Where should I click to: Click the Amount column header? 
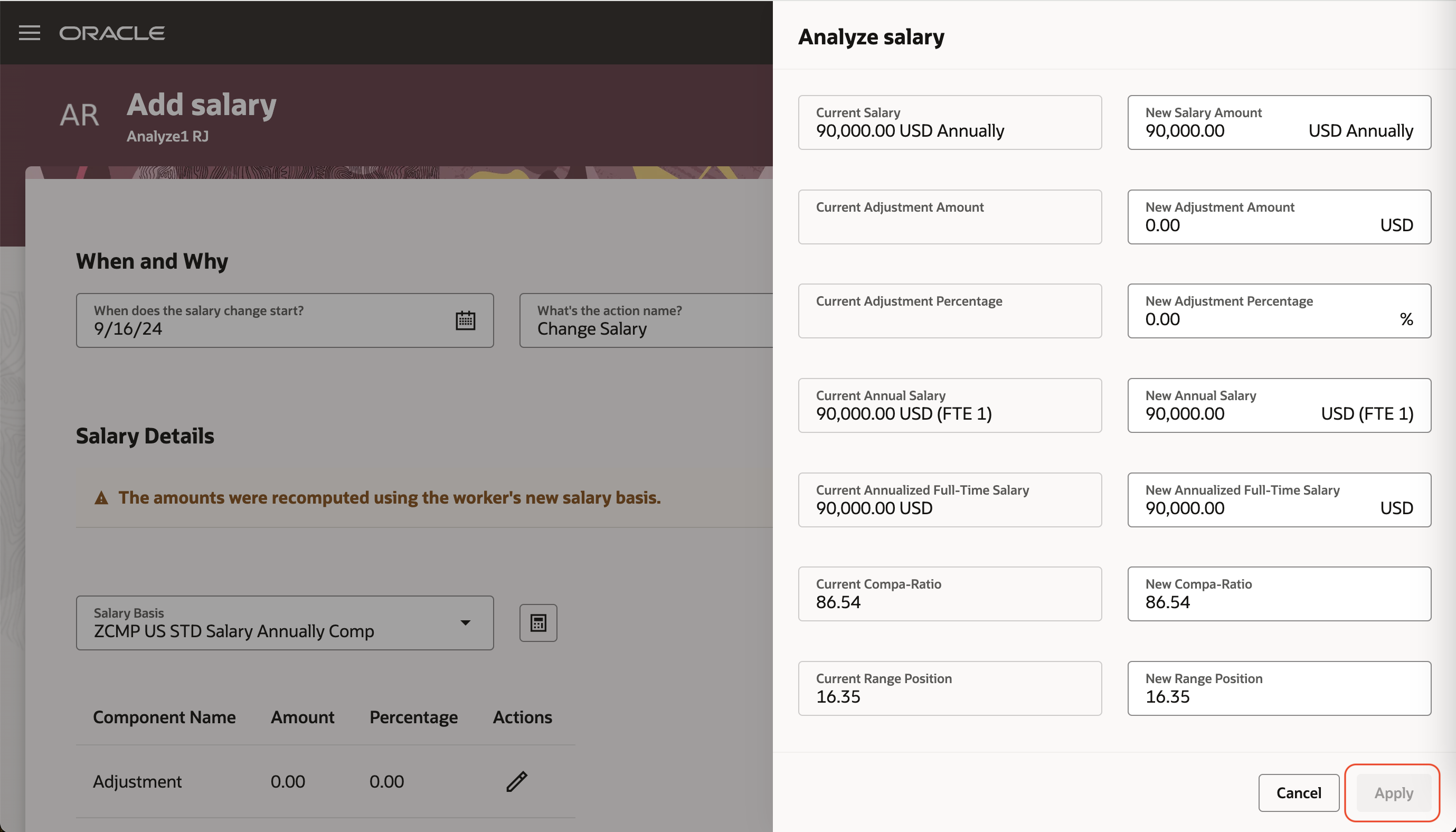point(302,717)
